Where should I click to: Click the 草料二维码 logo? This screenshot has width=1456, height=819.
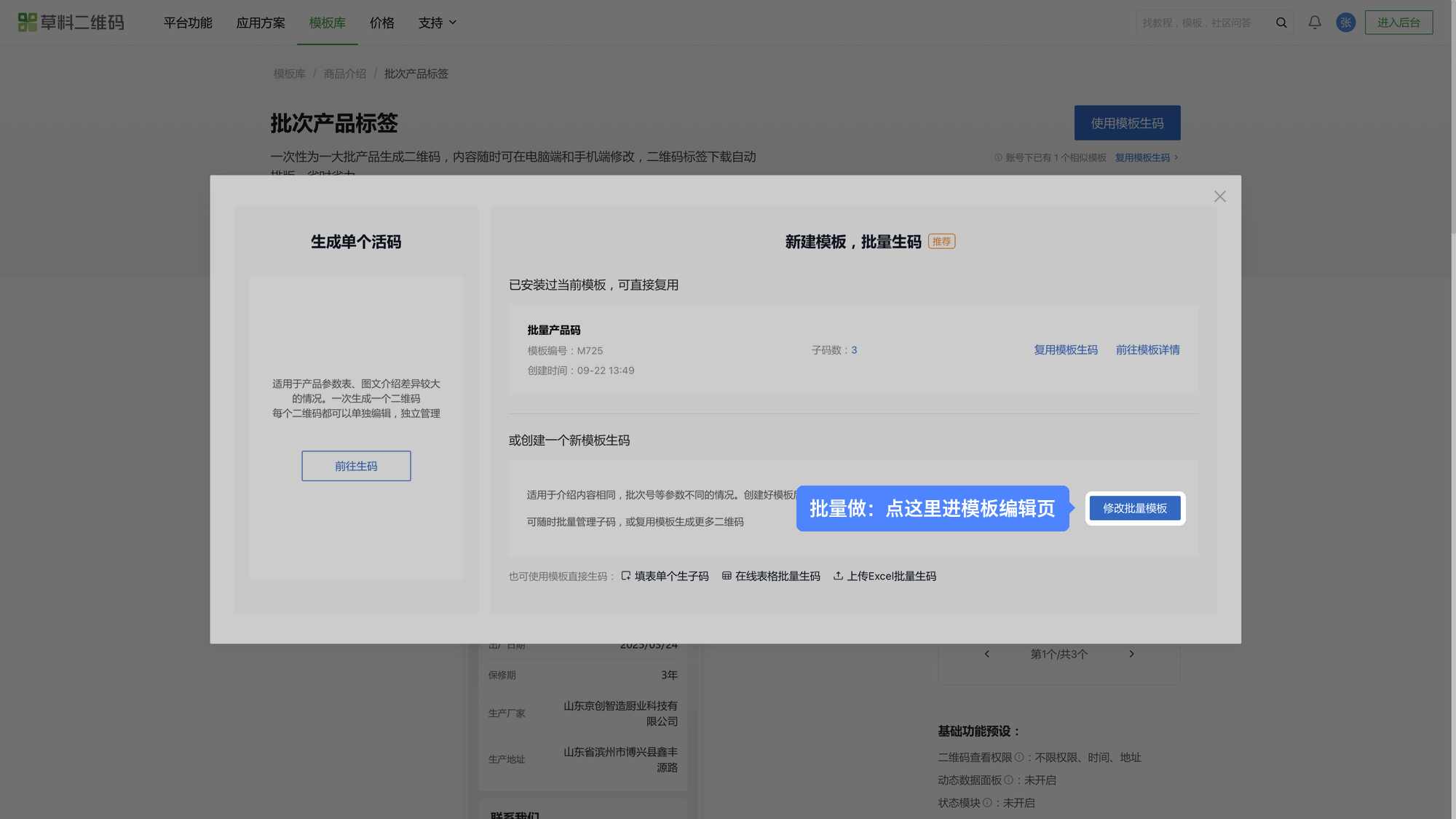coord(71,23)
